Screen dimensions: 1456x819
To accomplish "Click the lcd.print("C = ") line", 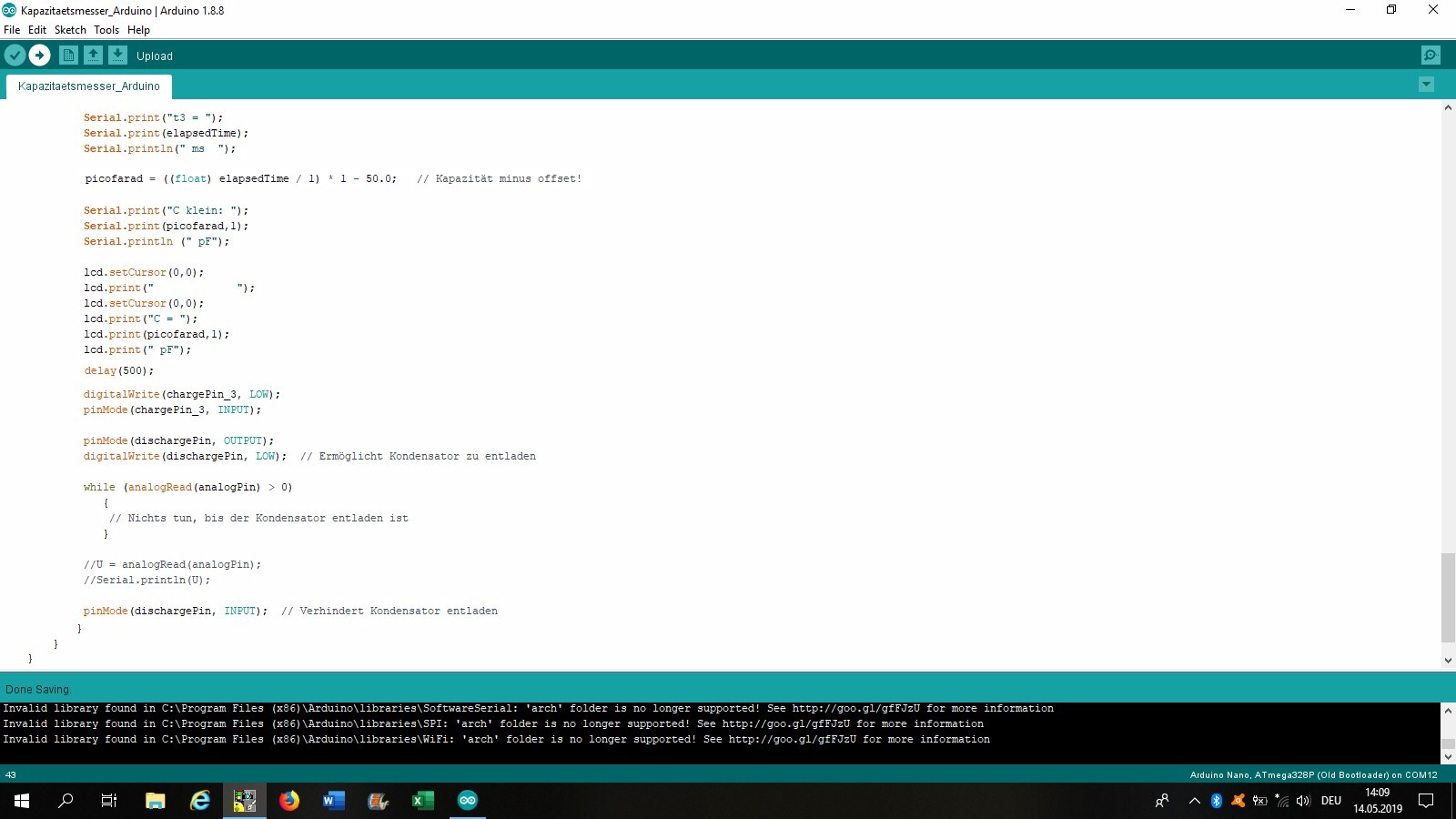I will 140,319.
